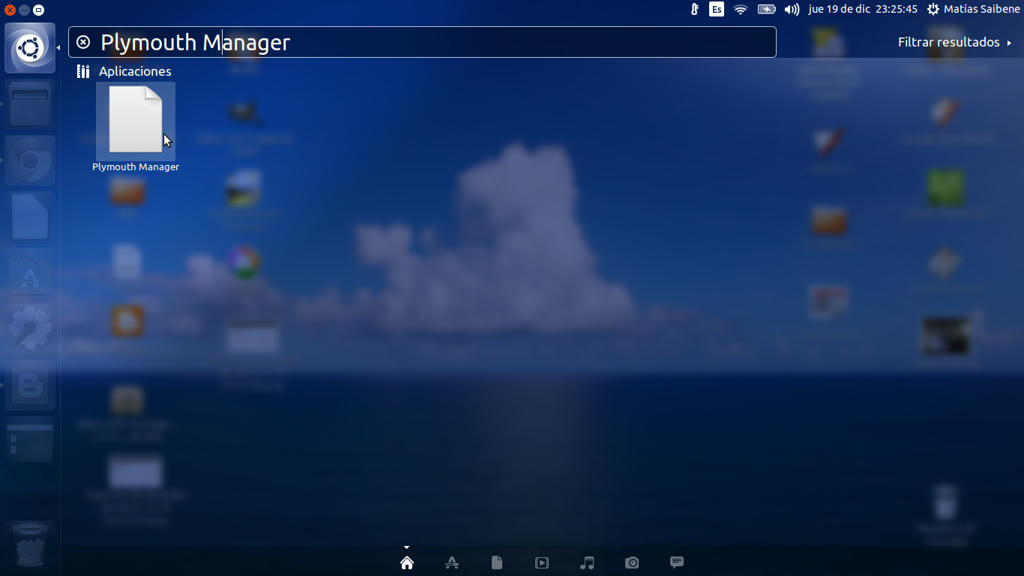Switch to the Files lens

[497, 562]
